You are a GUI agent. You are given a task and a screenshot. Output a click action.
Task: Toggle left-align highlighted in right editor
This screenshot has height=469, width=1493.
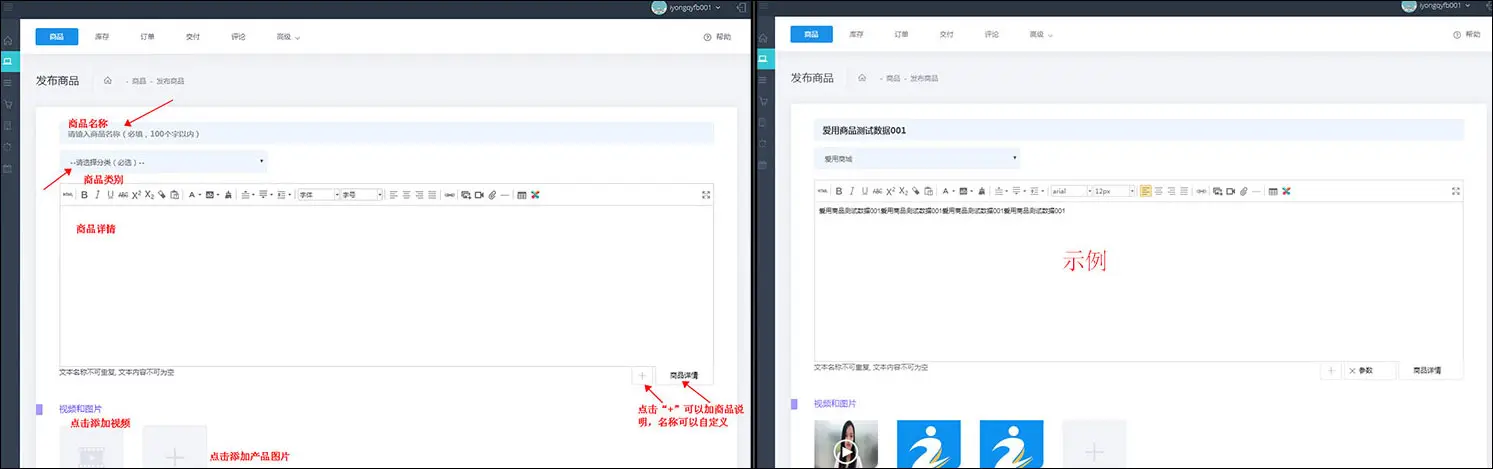click(x=1146, y=191)
